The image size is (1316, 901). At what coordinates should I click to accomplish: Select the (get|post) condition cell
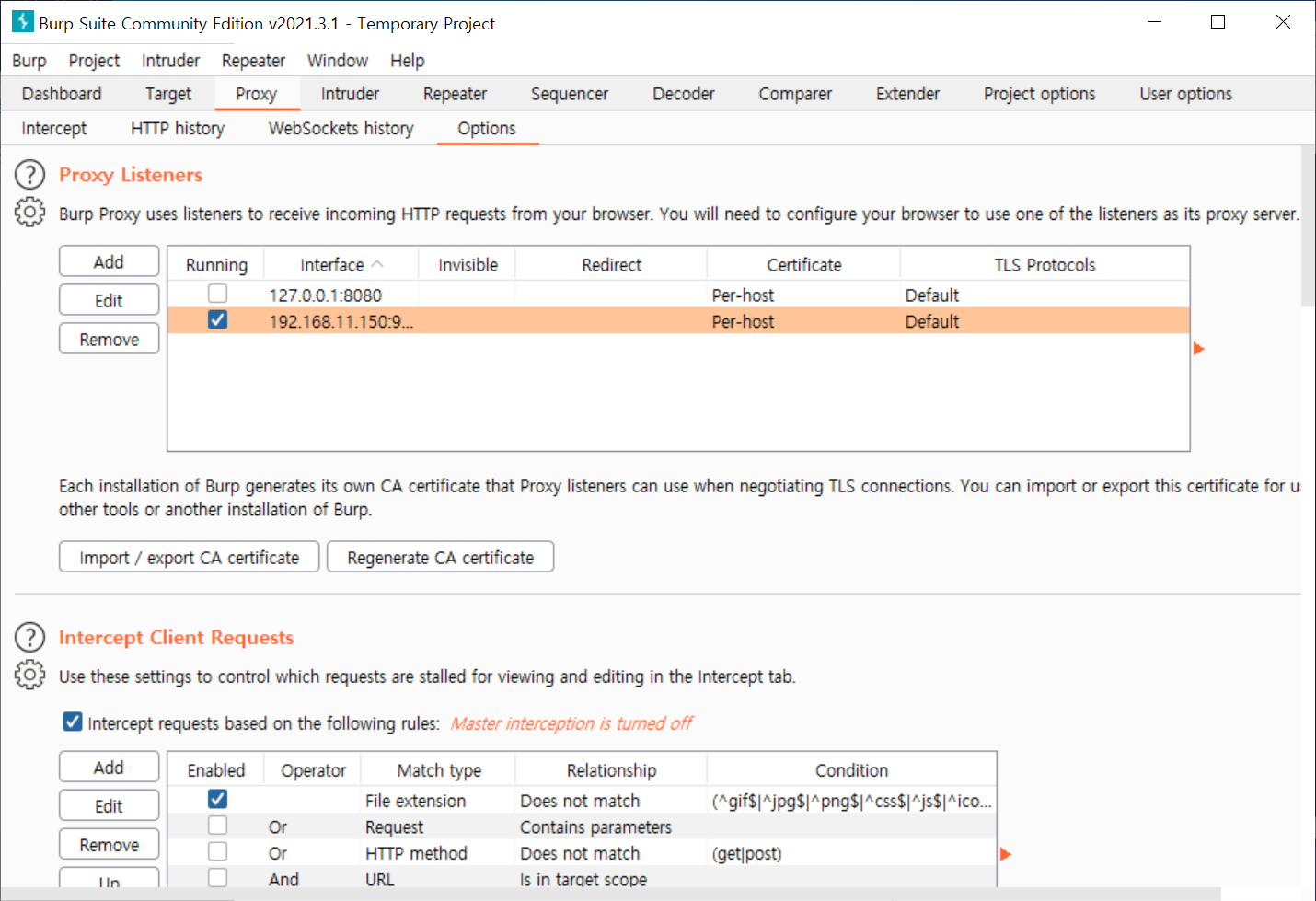click(851, 853)
